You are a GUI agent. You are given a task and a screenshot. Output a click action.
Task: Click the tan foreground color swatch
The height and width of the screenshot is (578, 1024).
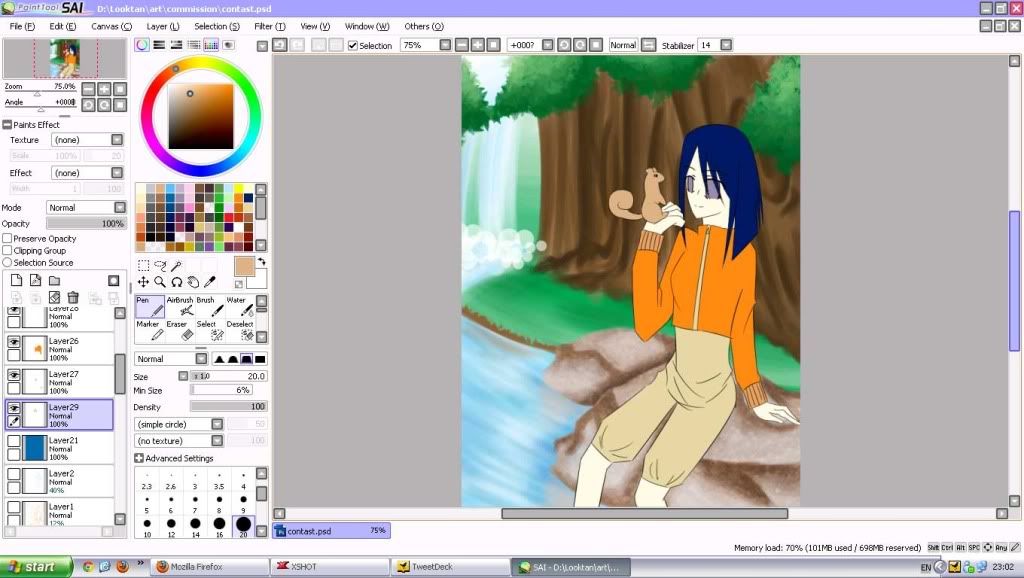(244, 266)
